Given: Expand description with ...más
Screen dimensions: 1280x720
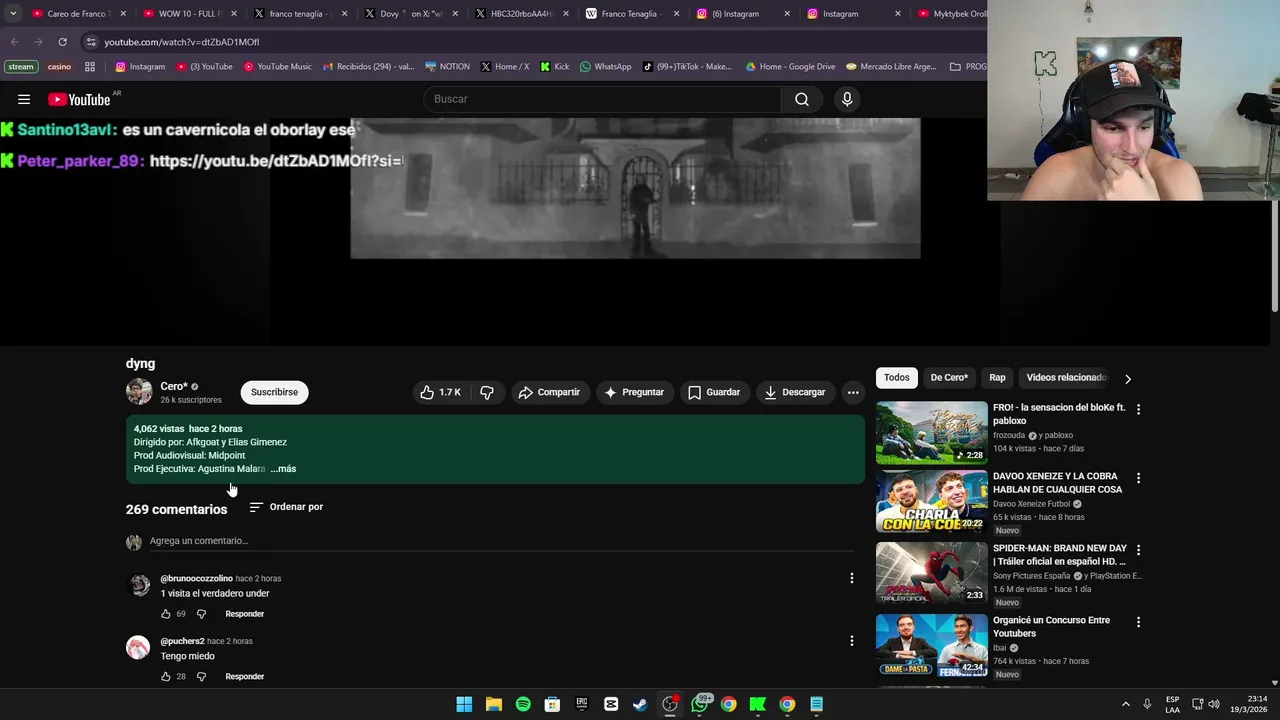Looking at the screenshot, I should point(283,469).
